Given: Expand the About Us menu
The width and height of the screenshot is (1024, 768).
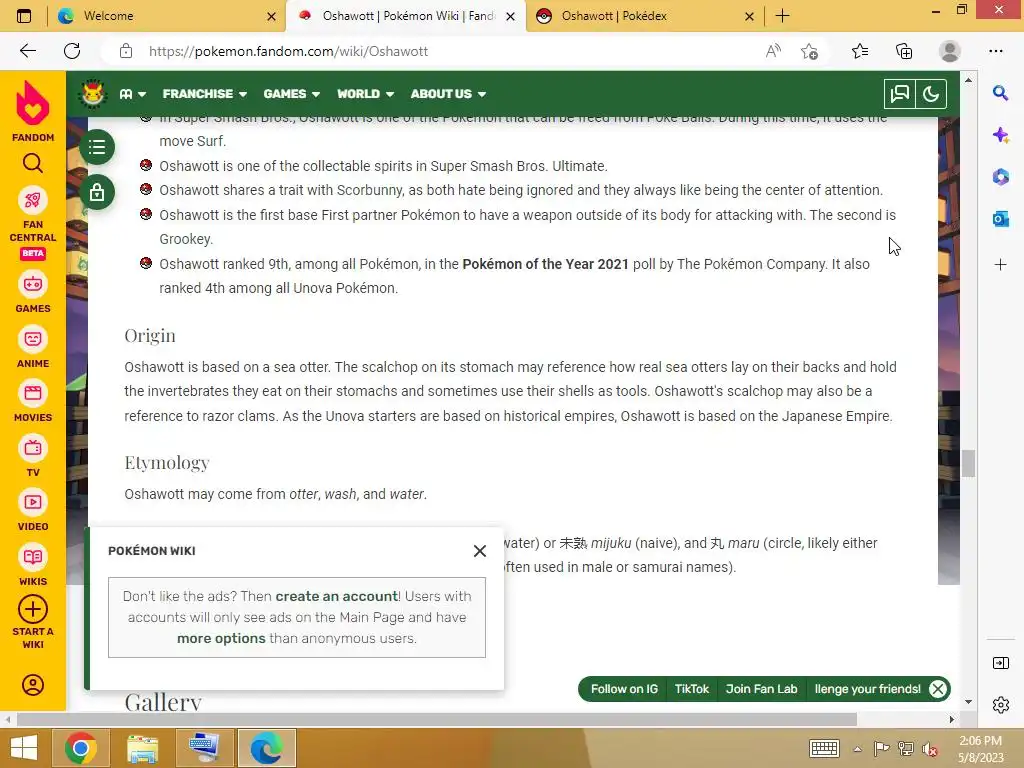Looking at the screenshot, I should pyautogui.click(x=448, y=94).
